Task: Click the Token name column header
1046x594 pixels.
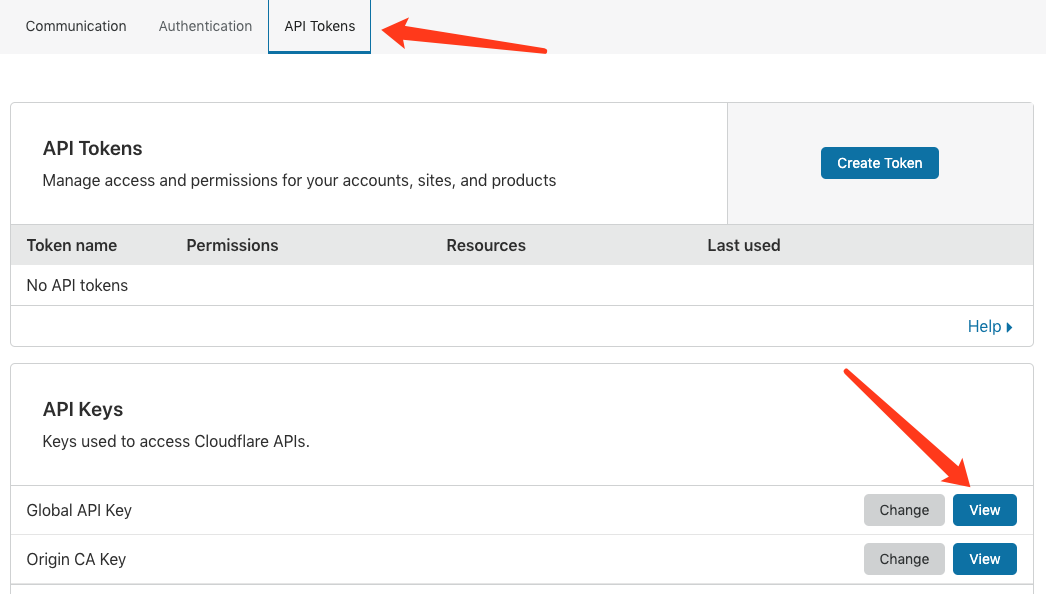Action: [71, 245]
